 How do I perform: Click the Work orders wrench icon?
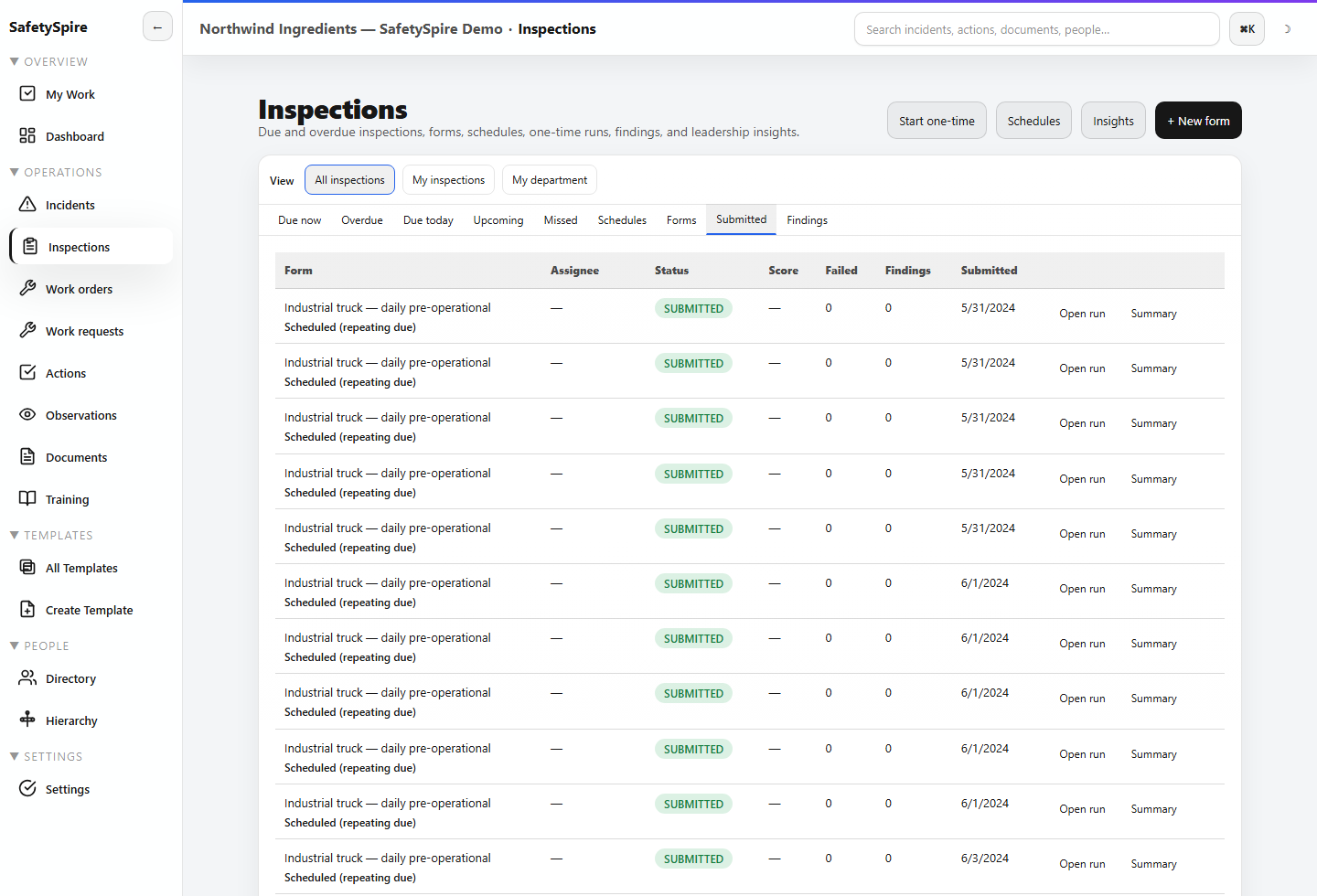(27, 288)
